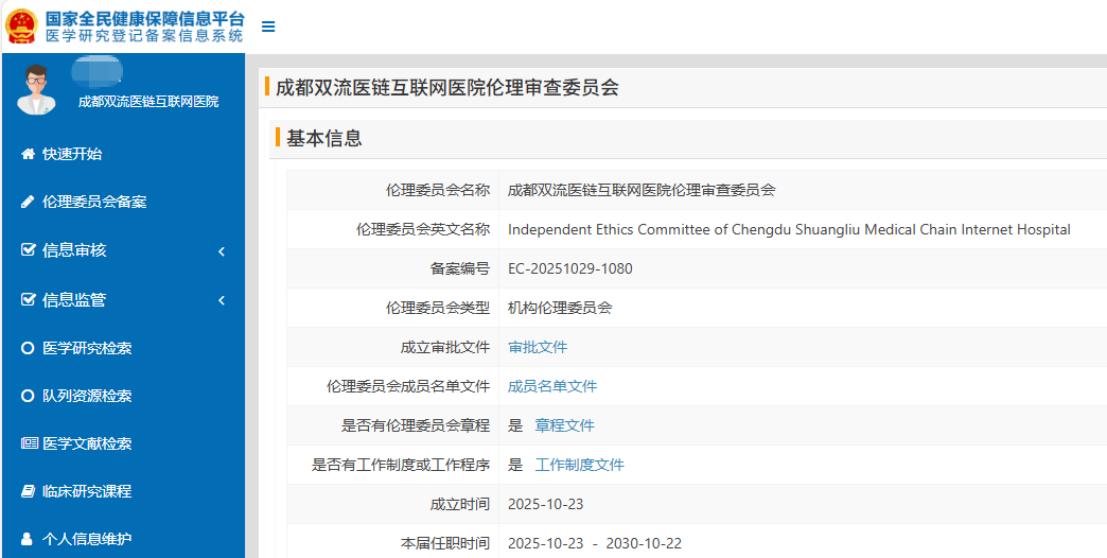Click the check-square icon beside 信息审核
Screen dimensions: 1107x558
tap(28, 250)
